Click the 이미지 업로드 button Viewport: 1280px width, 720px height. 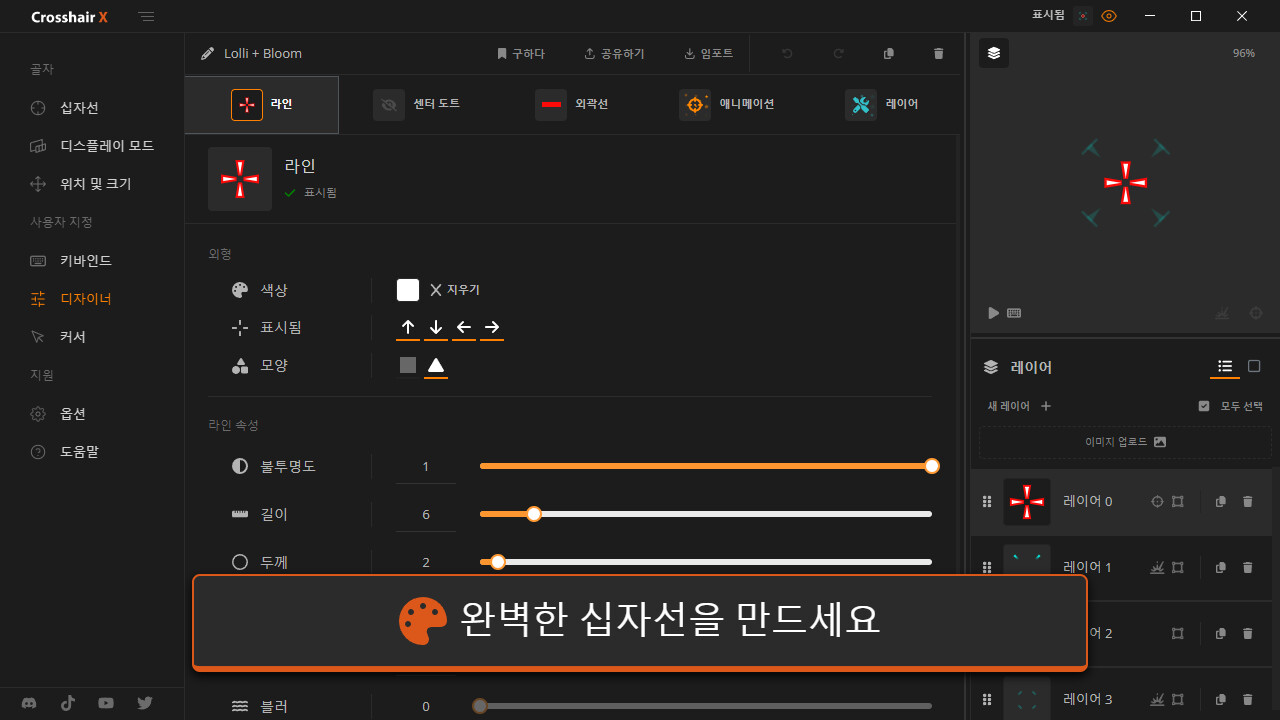click(x=1125, y=442)
